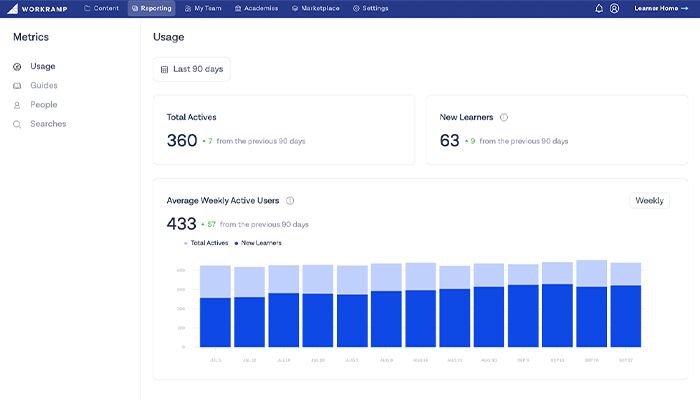Viewport: 700px width, 400px height.
Task: Open Guides metrics in the sidebar
Action: (44, 86)
